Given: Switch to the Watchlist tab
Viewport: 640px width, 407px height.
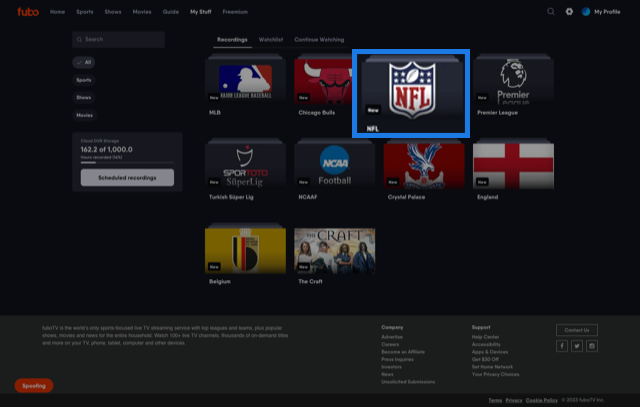Looking at the screenshot, I should coord(271,39).
